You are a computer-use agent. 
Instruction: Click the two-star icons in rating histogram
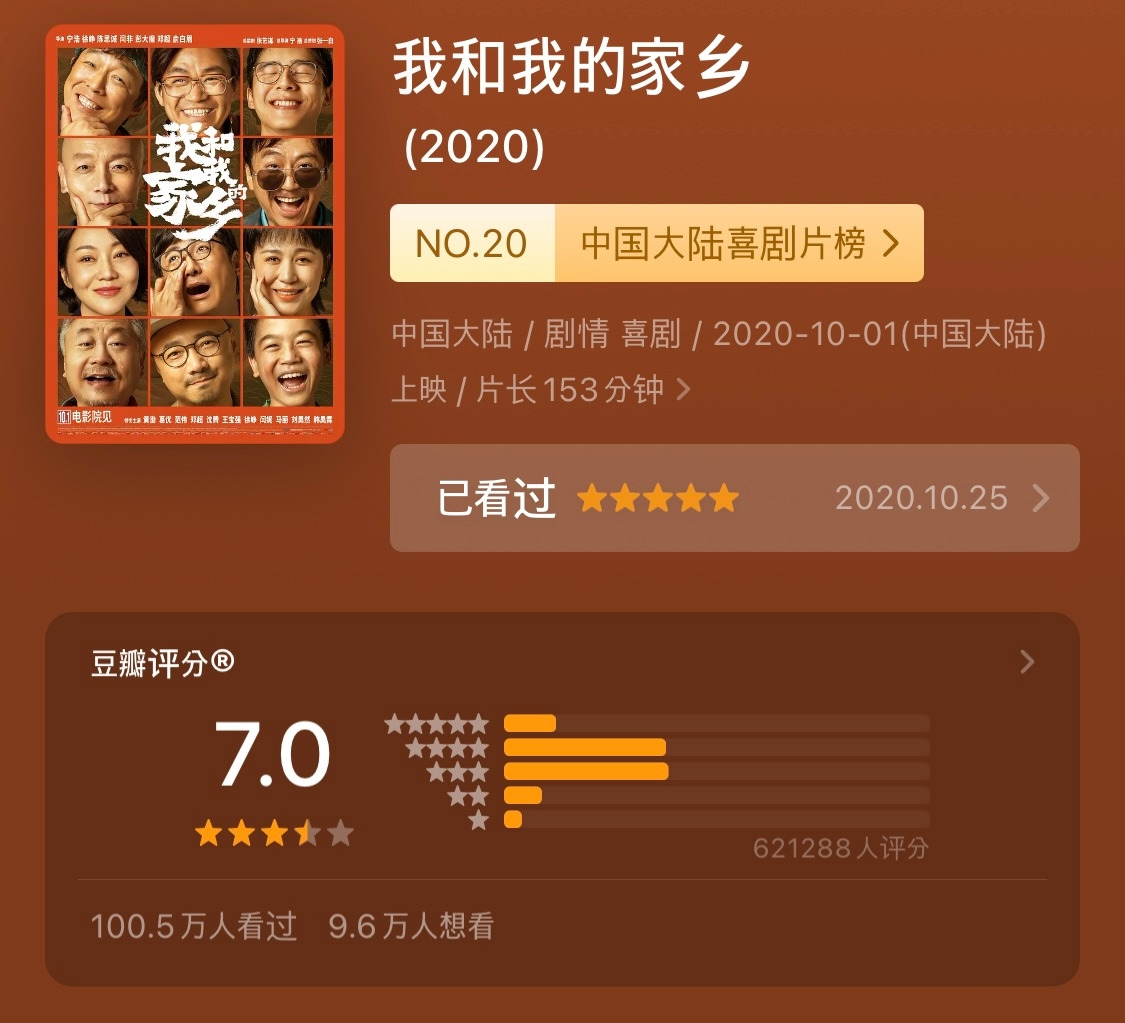point(468,796)
